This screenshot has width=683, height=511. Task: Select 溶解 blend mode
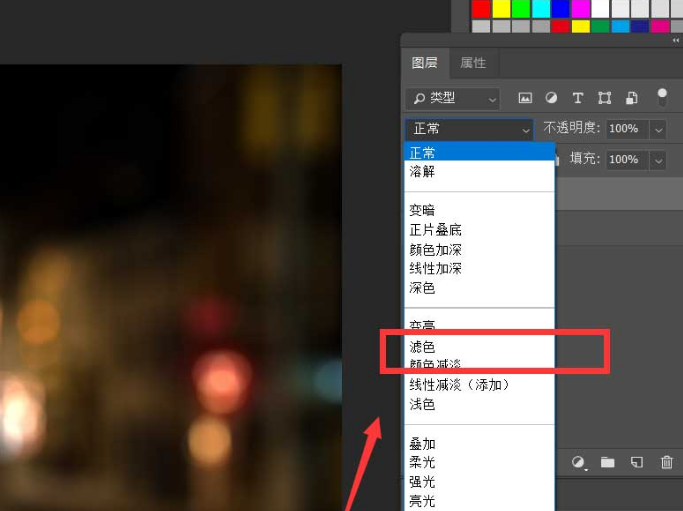pos(480,171)
